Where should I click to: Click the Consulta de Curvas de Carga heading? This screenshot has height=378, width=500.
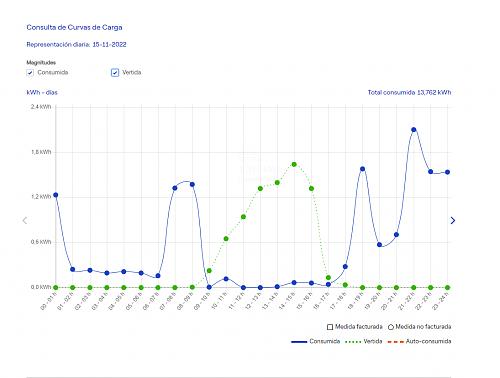coord(74,27)
